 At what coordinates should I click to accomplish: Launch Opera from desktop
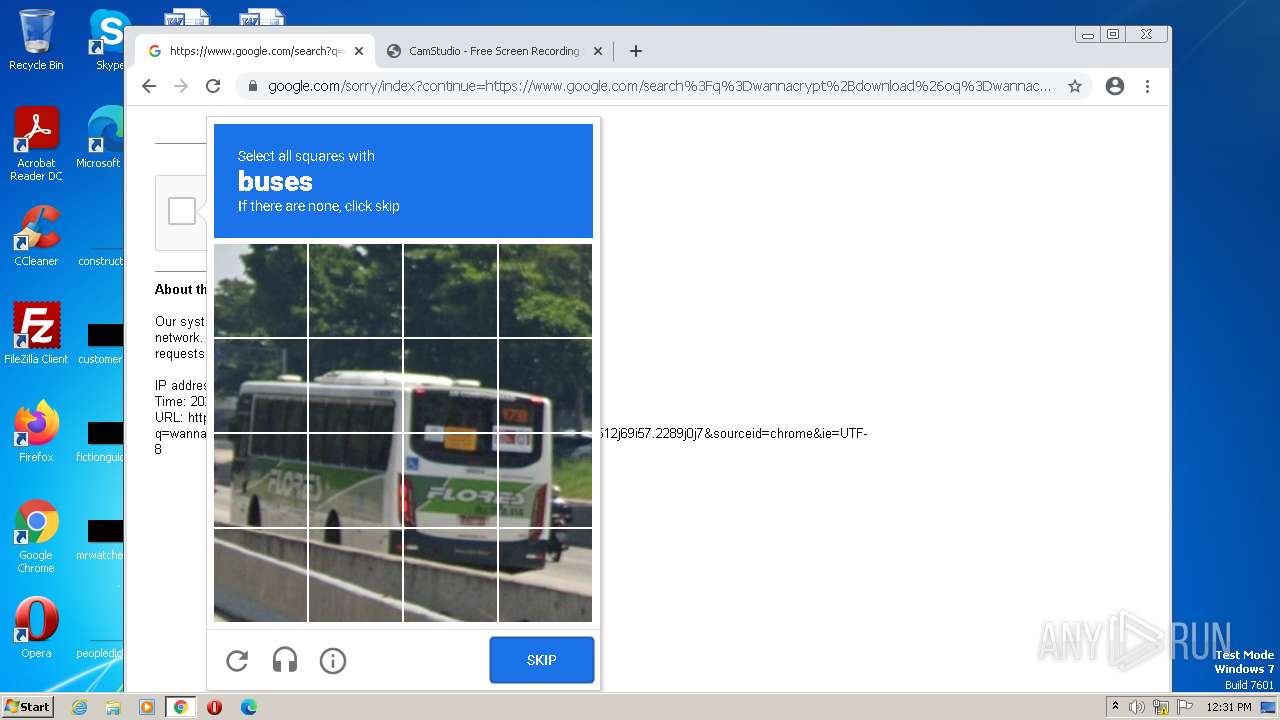(x=36, y=628)
